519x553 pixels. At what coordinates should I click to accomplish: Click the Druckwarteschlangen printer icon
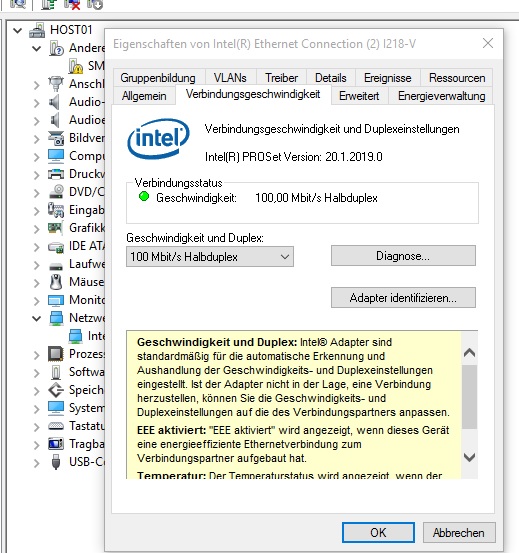click(56, 174)
